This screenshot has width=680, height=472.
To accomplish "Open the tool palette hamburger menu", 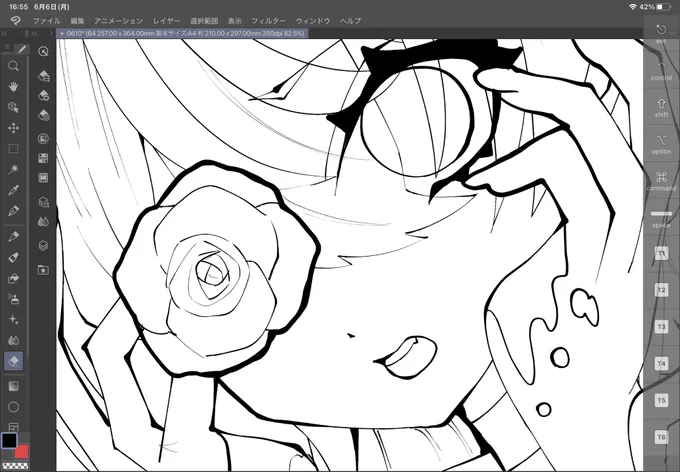I will (x=7, y=47).
